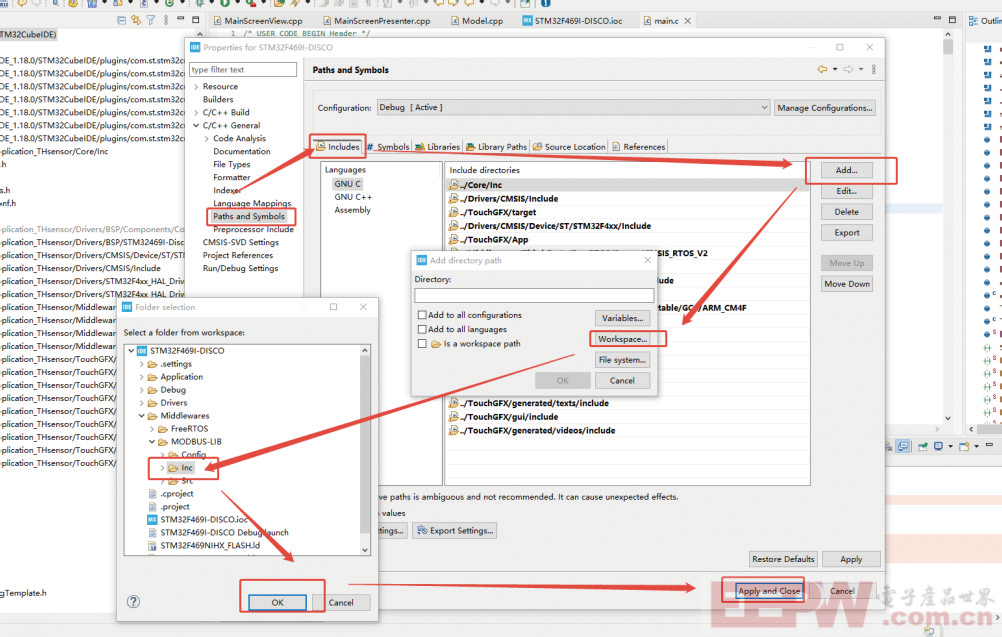Expand the Code Analysis tree node
This screenshot has height=637, width=1002.
(206, 139)
